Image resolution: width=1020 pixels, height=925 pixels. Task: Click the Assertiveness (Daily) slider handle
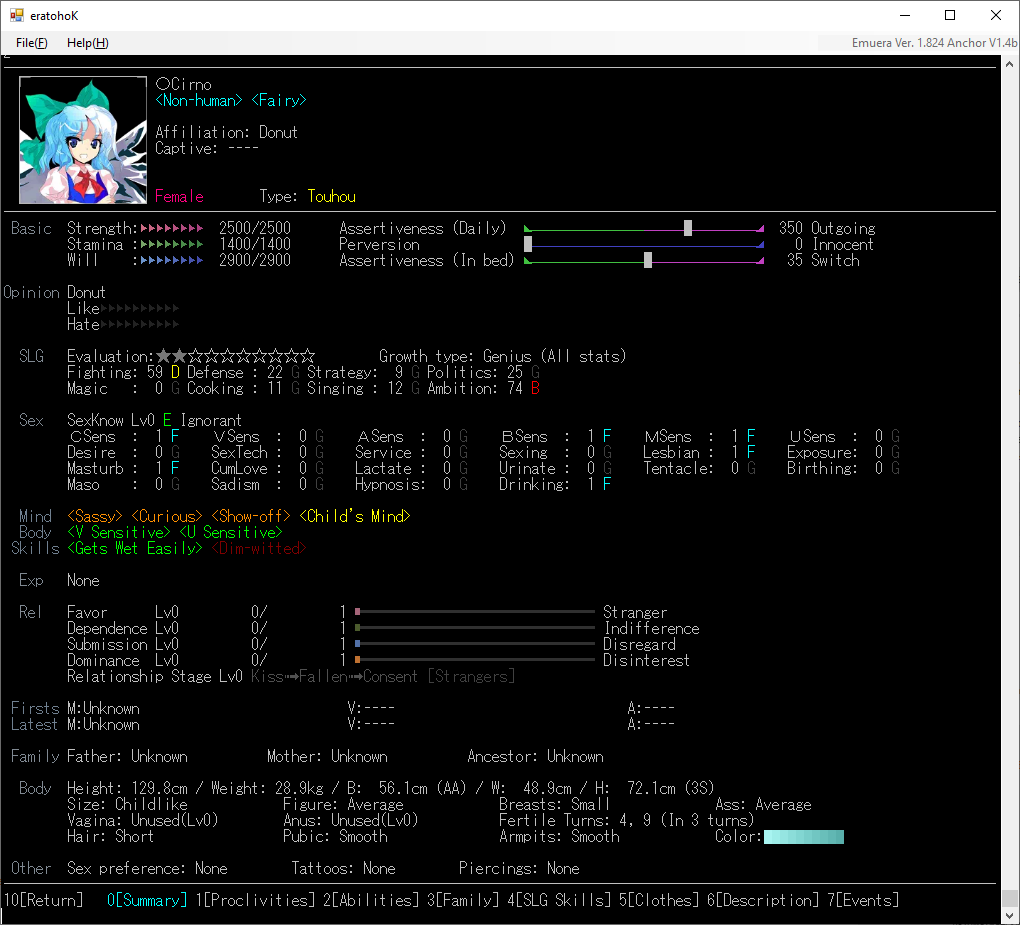pyautogui.click(x=688, y=228)
